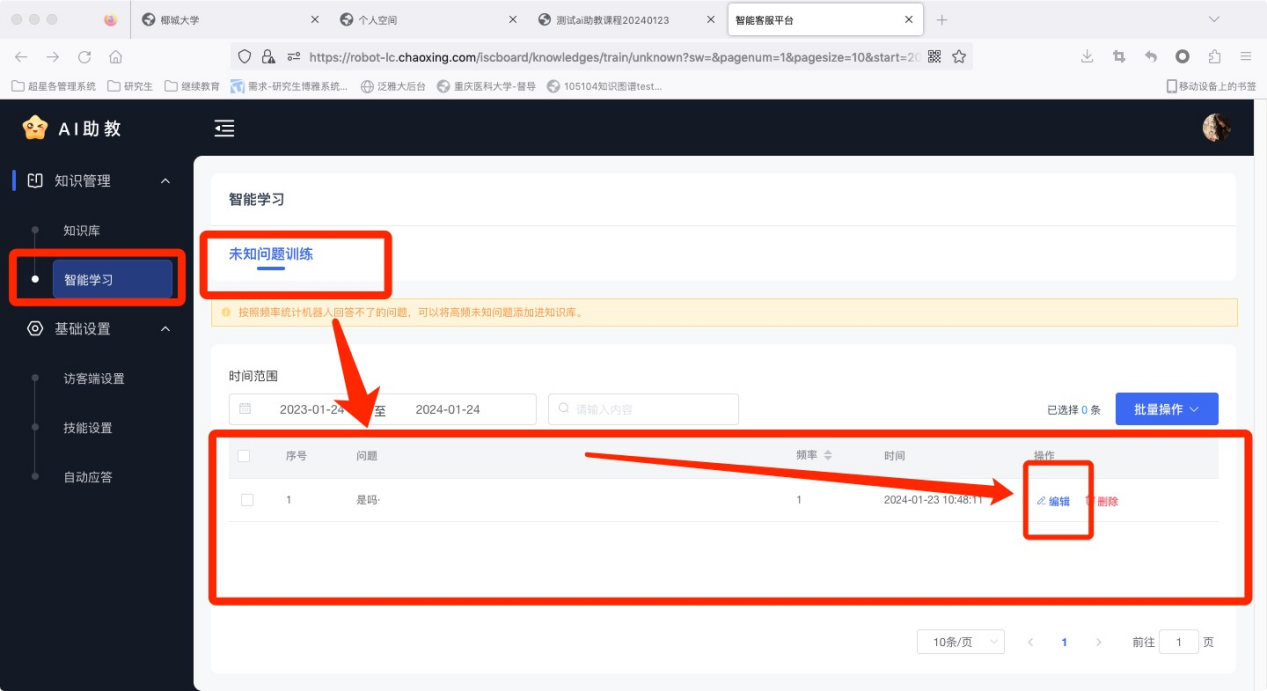This screenshot has height=691, width=1267.
Task: Click the browser home icon
Action: pos(116,57)
